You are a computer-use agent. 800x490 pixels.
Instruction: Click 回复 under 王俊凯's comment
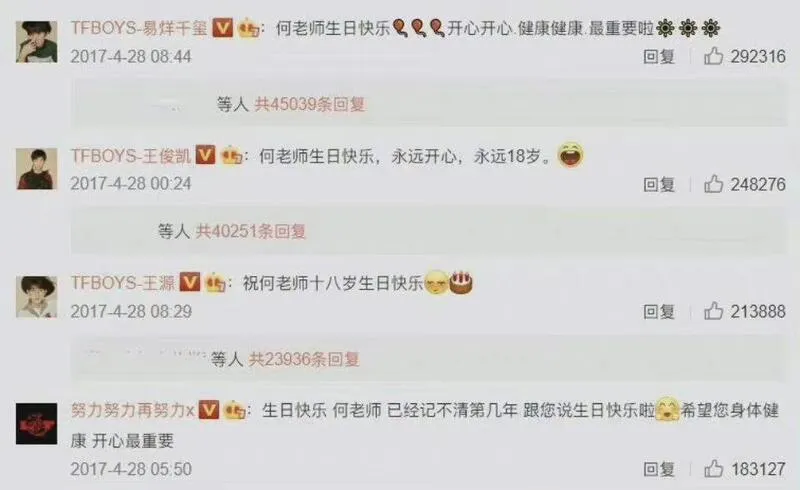point(659,184)
